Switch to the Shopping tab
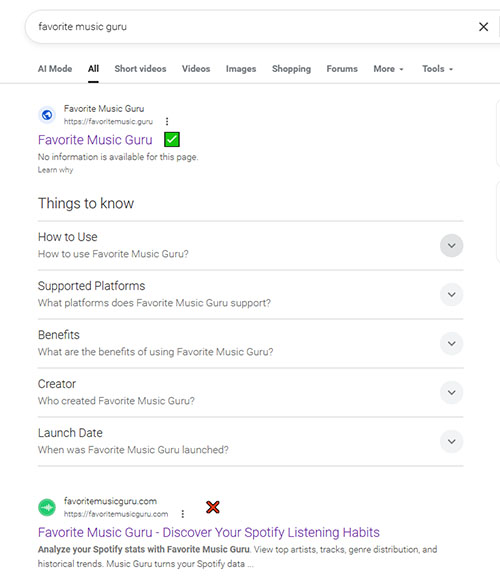This screenshot has width=500, height=578. (291, 69)
